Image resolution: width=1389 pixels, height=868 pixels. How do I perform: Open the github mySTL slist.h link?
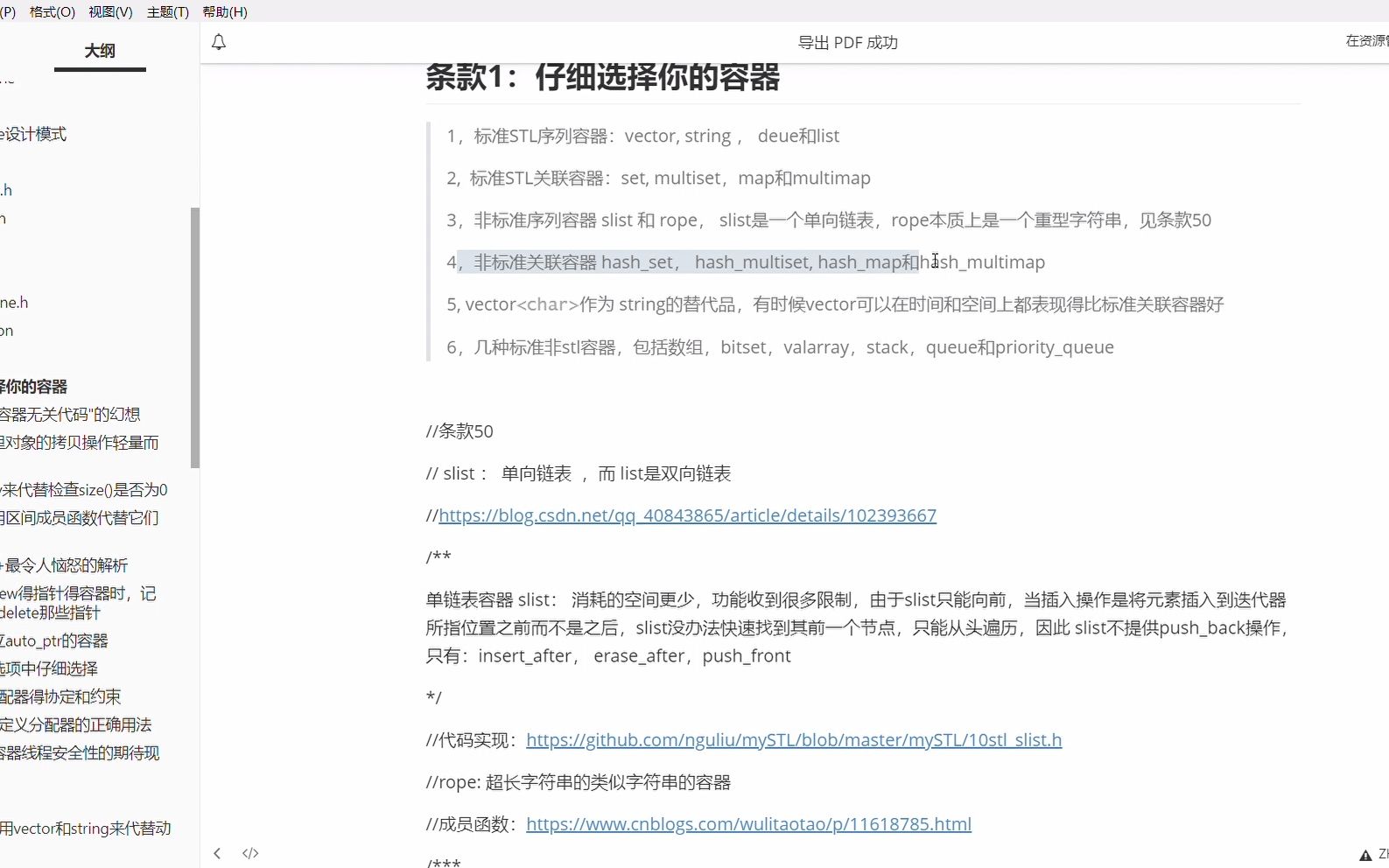click(x=794, y=740)
